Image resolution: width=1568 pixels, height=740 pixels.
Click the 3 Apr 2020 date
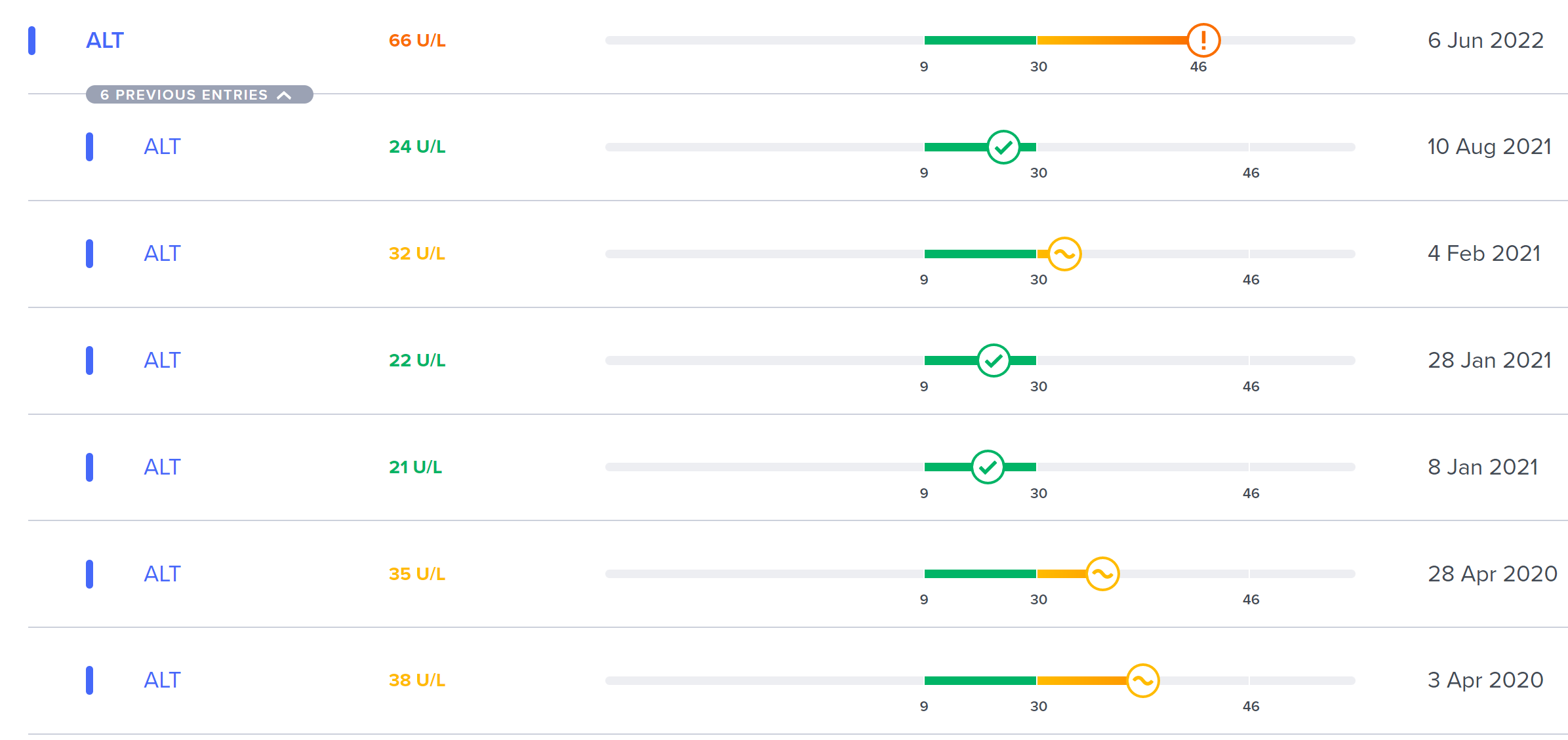pos(1485,680)
